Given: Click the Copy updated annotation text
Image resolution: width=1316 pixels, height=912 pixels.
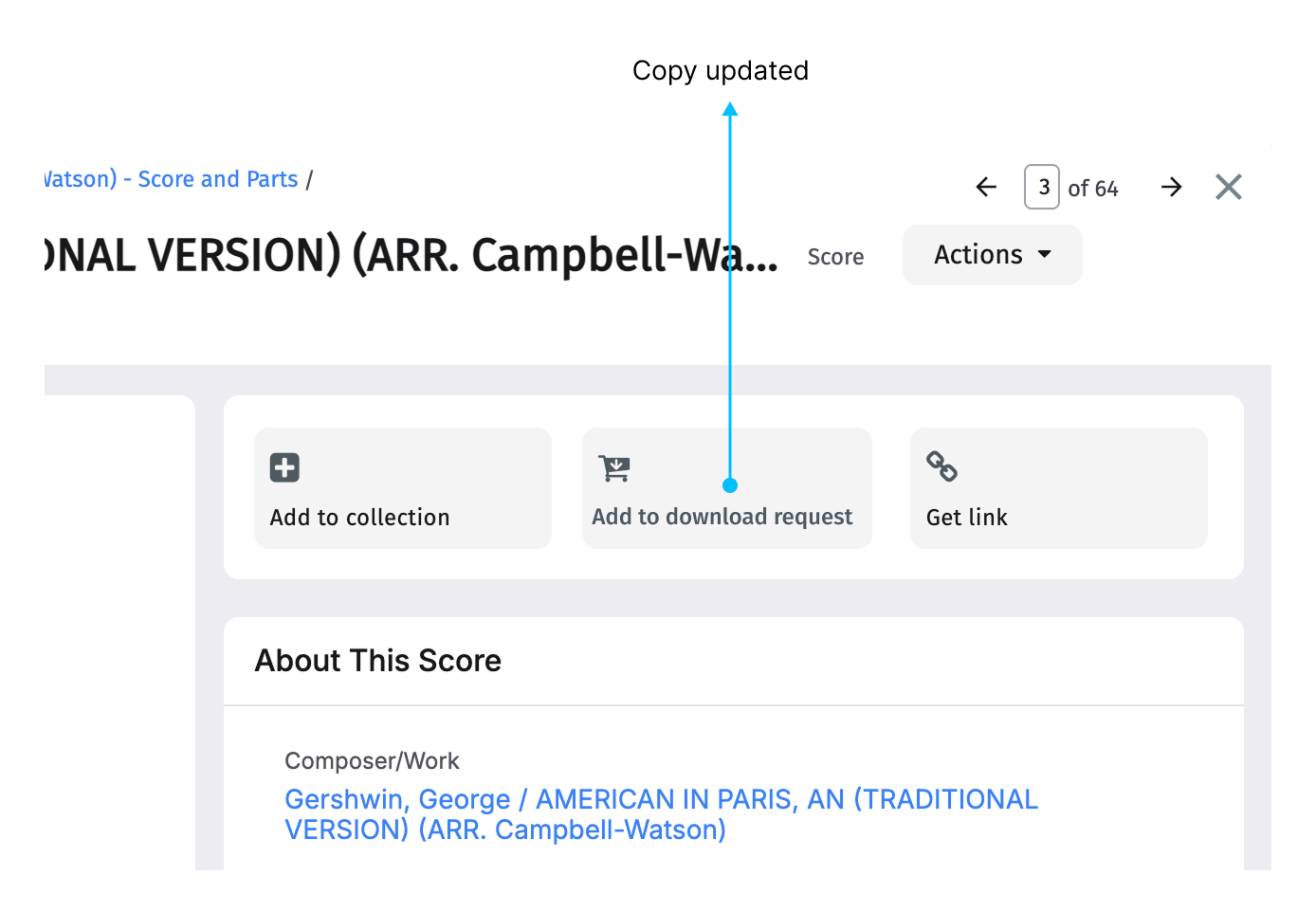Looking at the screenshot, I should 721,71.
